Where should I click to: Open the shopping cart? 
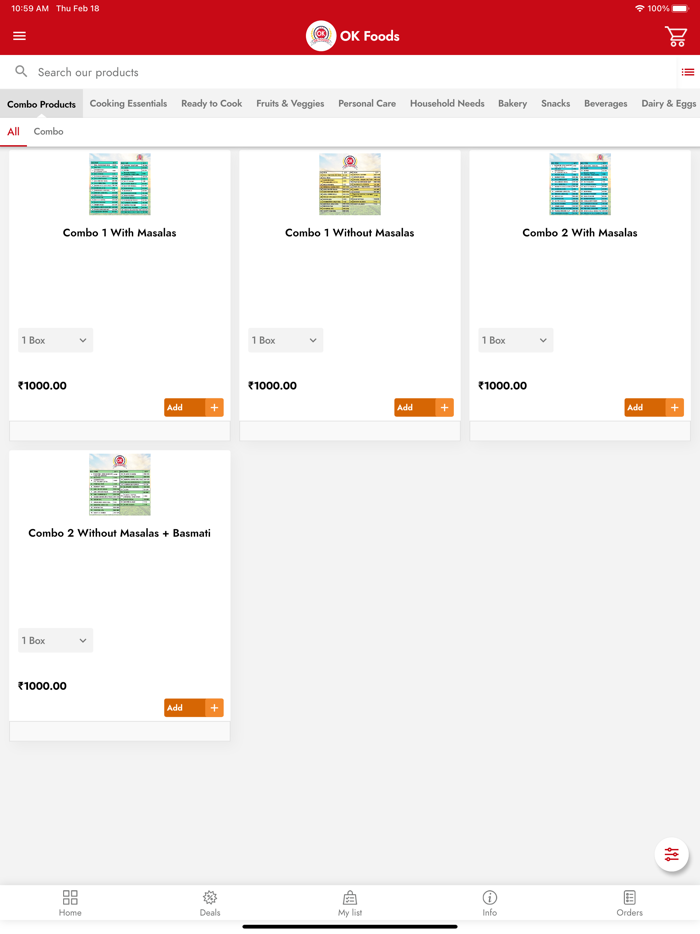676,36
